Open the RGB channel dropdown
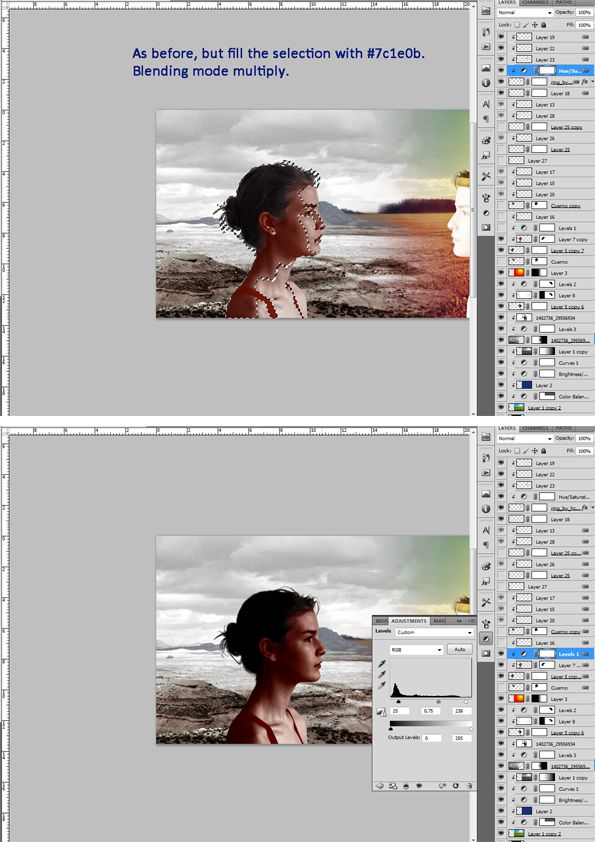The image size is (595, 842). pos(416,650)
